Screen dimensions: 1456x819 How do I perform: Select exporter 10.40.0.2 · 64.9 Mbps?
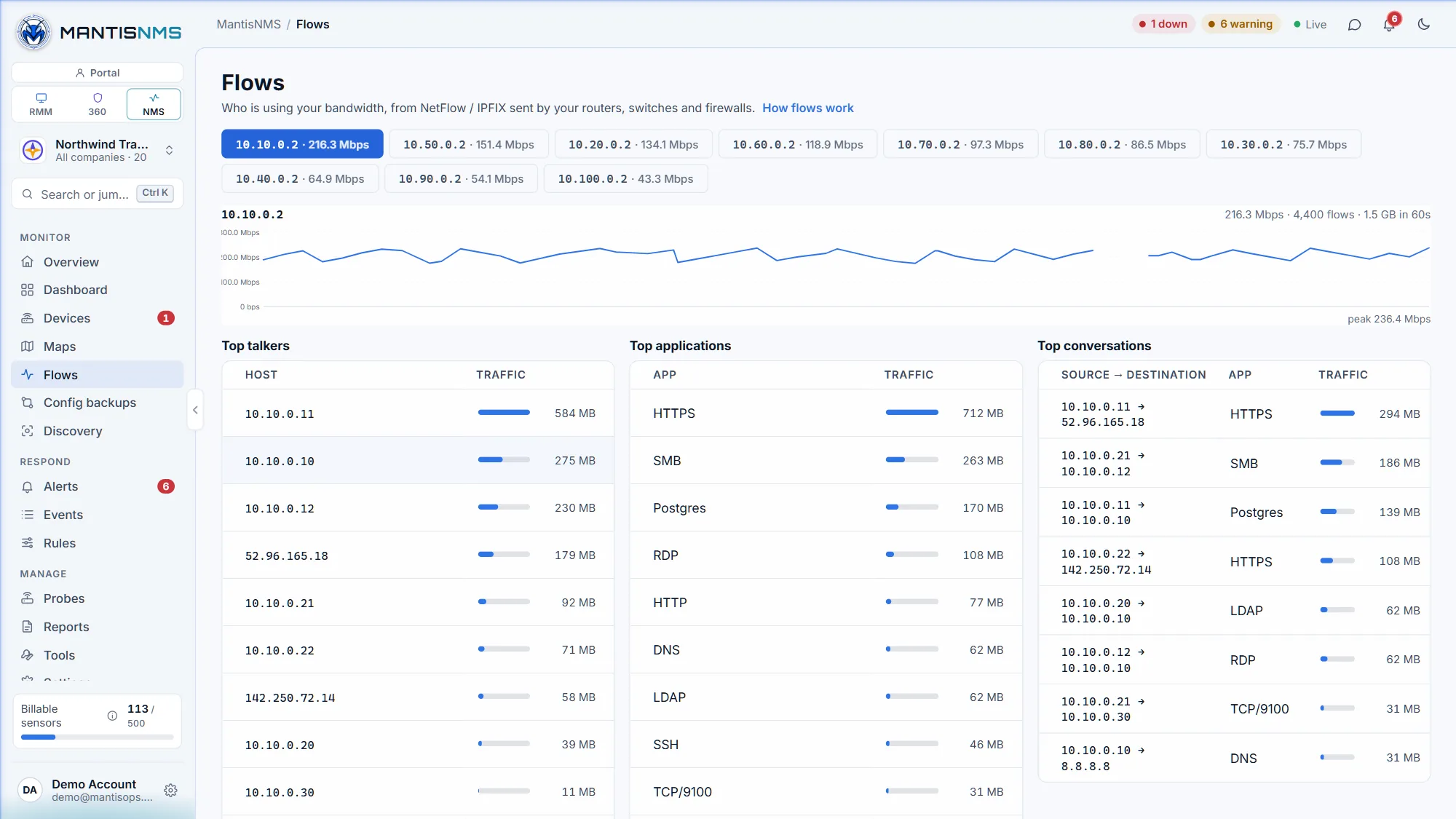coord(300,178)
